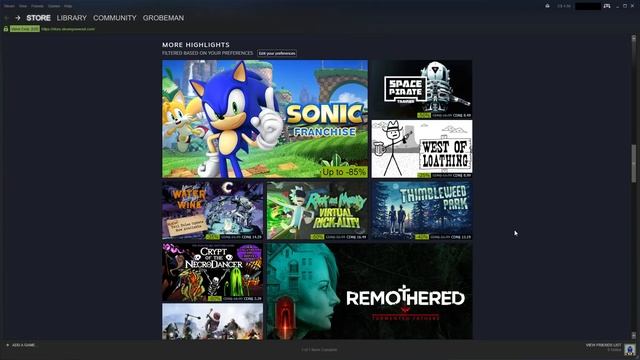Click the Rick and Morty price label
Image resolution: width=640 pixels, height=360 pixels.
(x=339, y=237)
